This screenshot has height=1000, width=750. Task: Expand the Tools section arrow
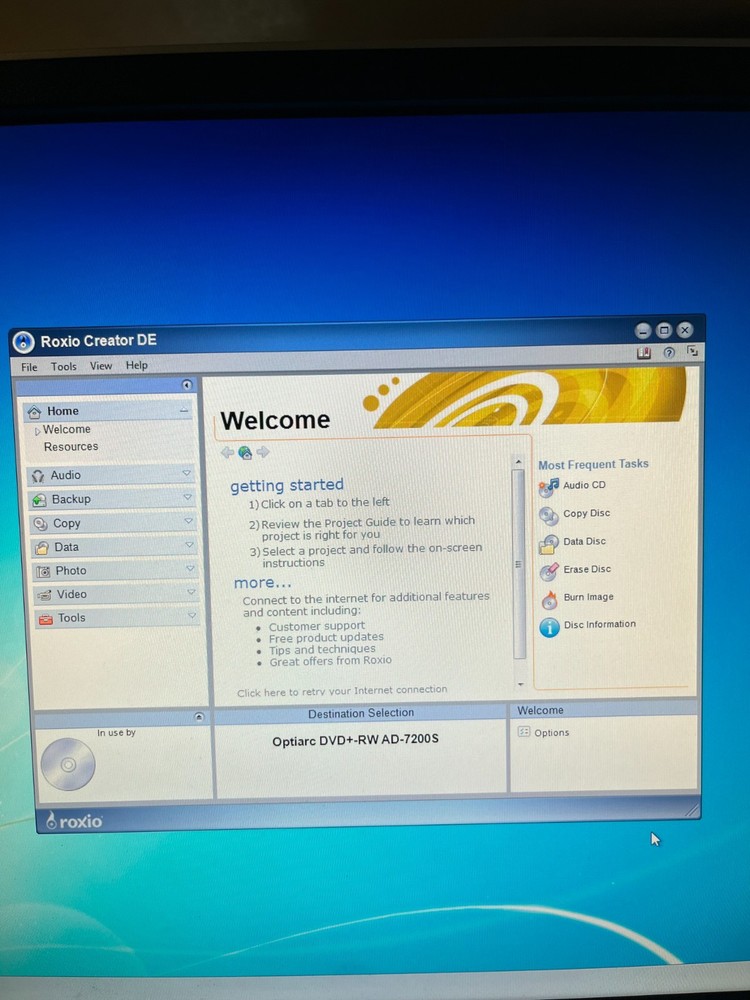coord(191,615)
